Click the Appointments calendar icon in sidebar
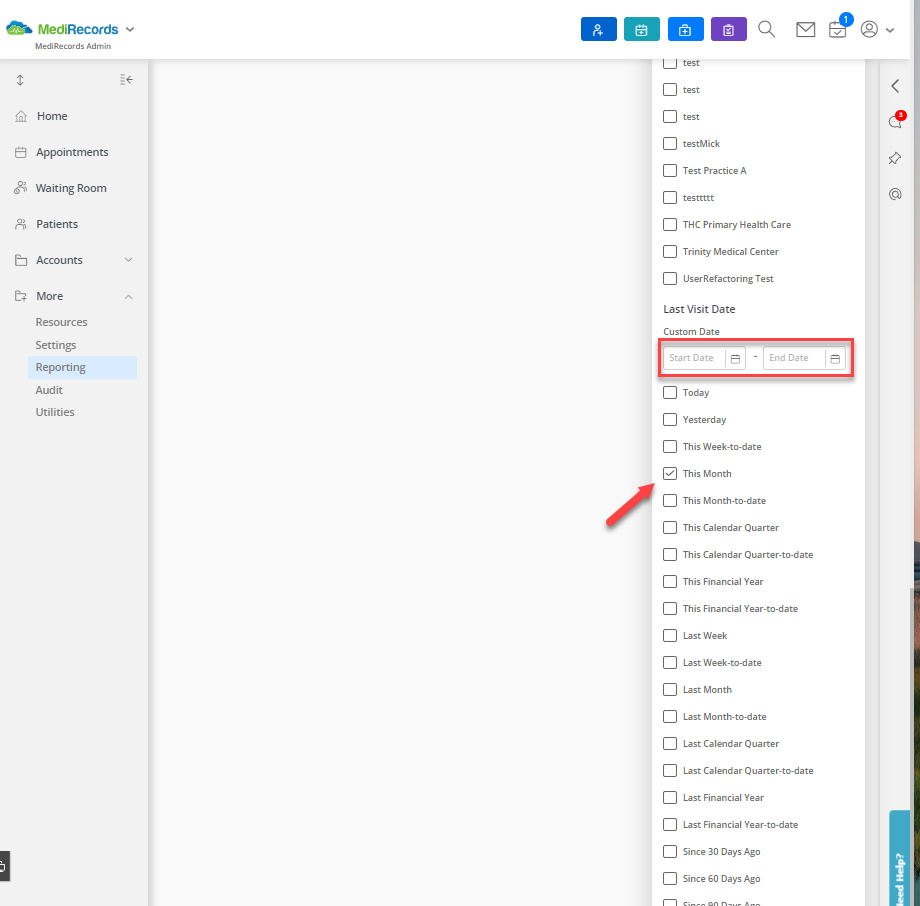This screenshot has width=920, height=906. tap(21, 153)
